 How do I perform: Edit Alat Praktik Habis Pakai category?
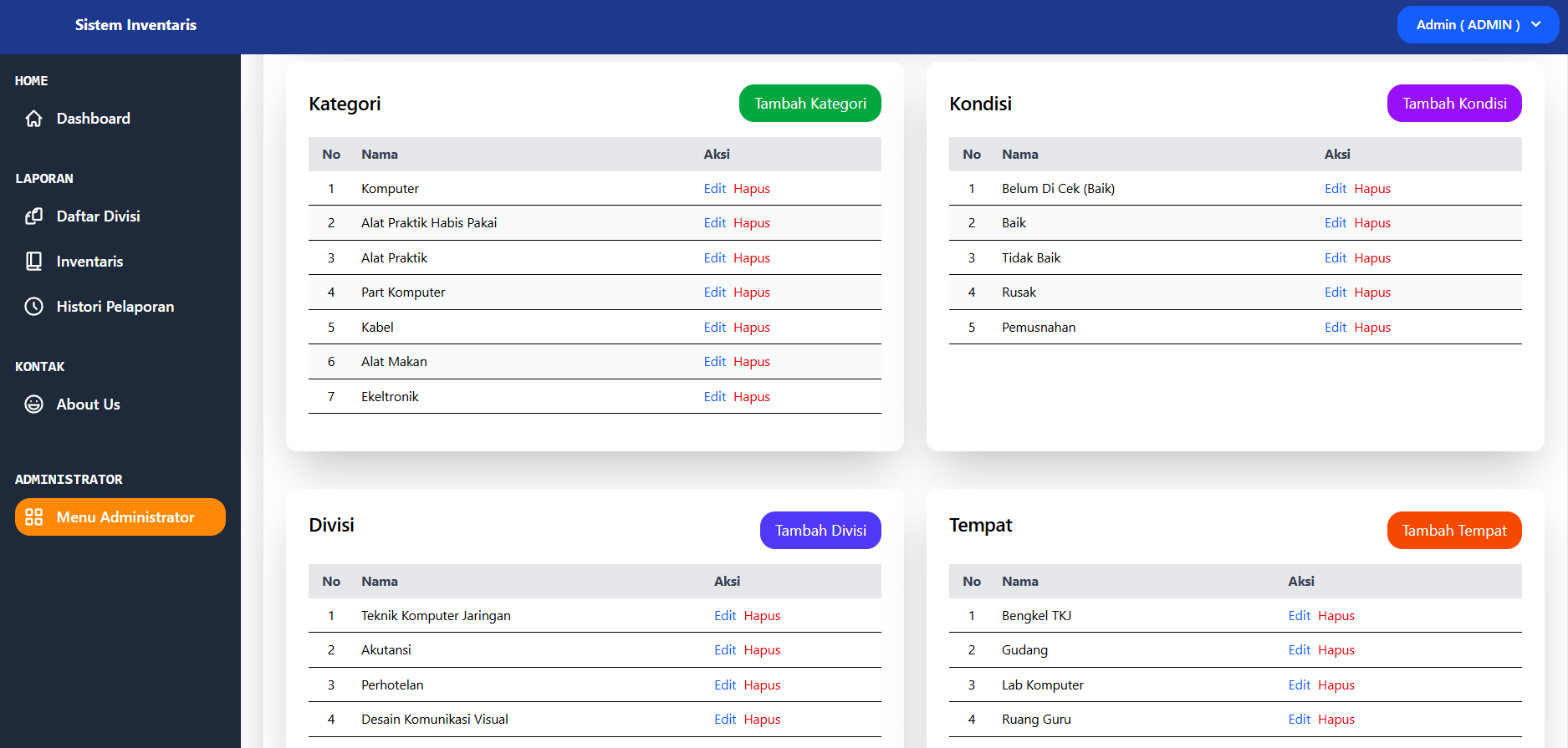715,223
